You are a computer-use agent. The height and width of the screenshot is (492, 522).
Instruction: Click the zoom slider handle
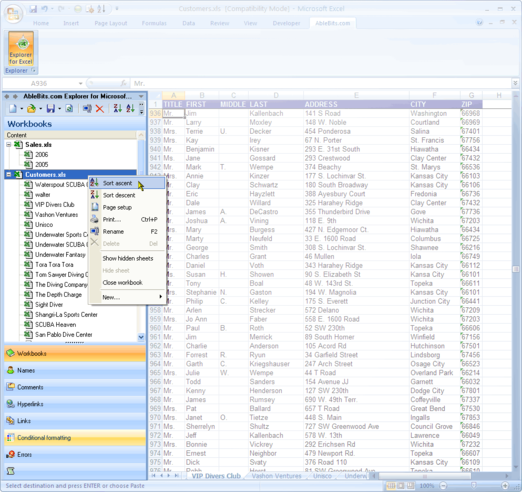[x=473, y=486]
